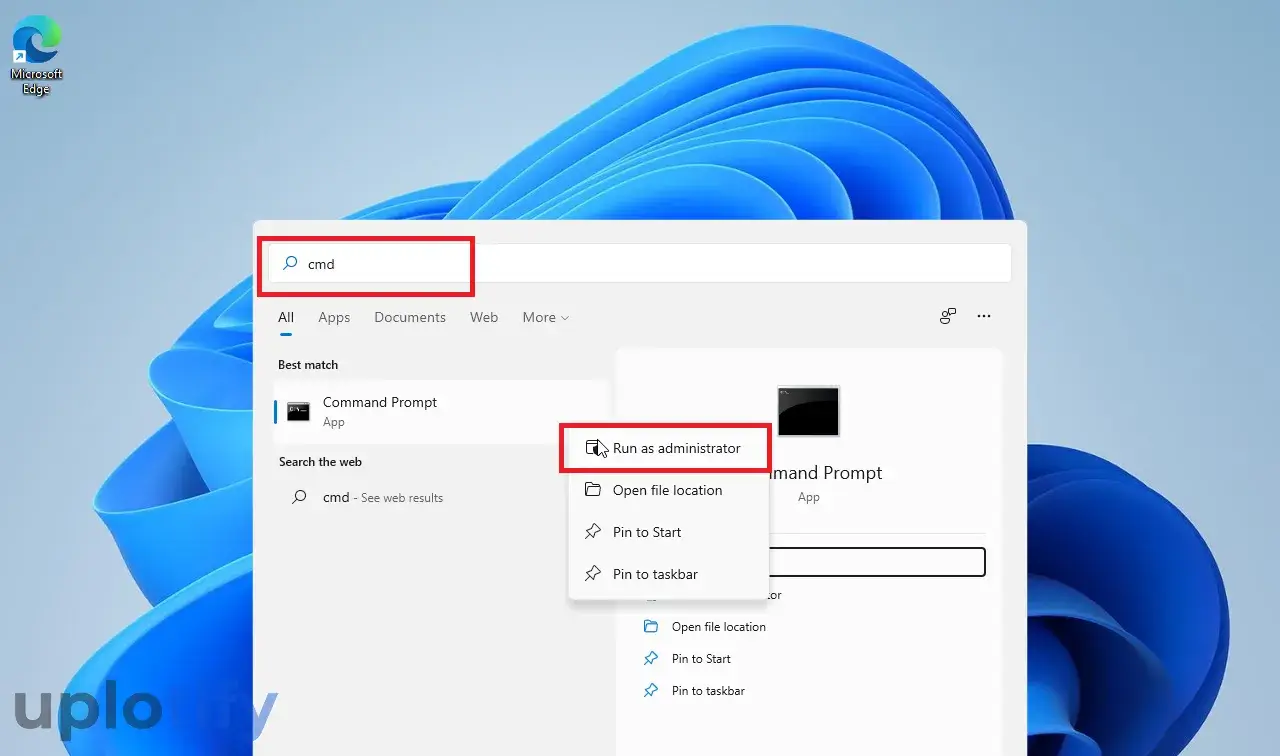Image resolution: width=1280 pixels, height=756 pixels.
Task: Click Pin to Start in the details pane
Action: click(701, 659)
